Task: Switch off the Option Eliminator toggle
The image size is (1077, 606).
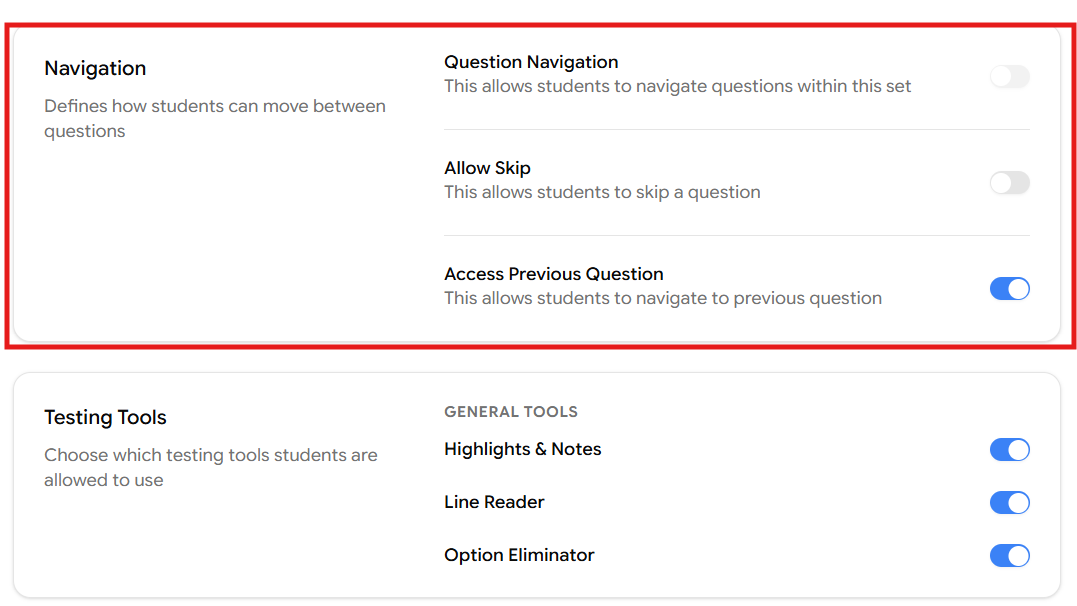Action: 1009,556
